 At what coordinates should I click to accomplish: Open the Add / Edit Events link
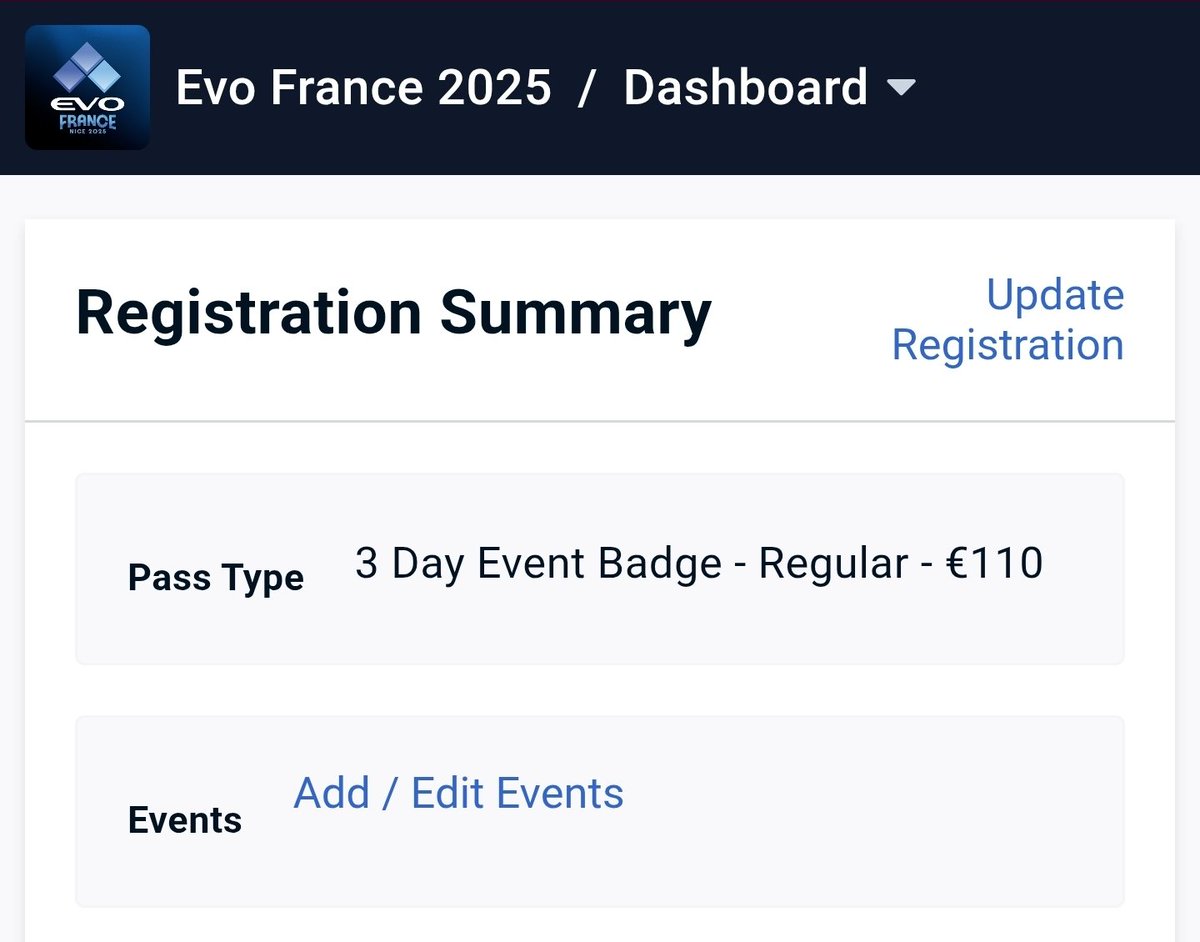tap(458, 793)
